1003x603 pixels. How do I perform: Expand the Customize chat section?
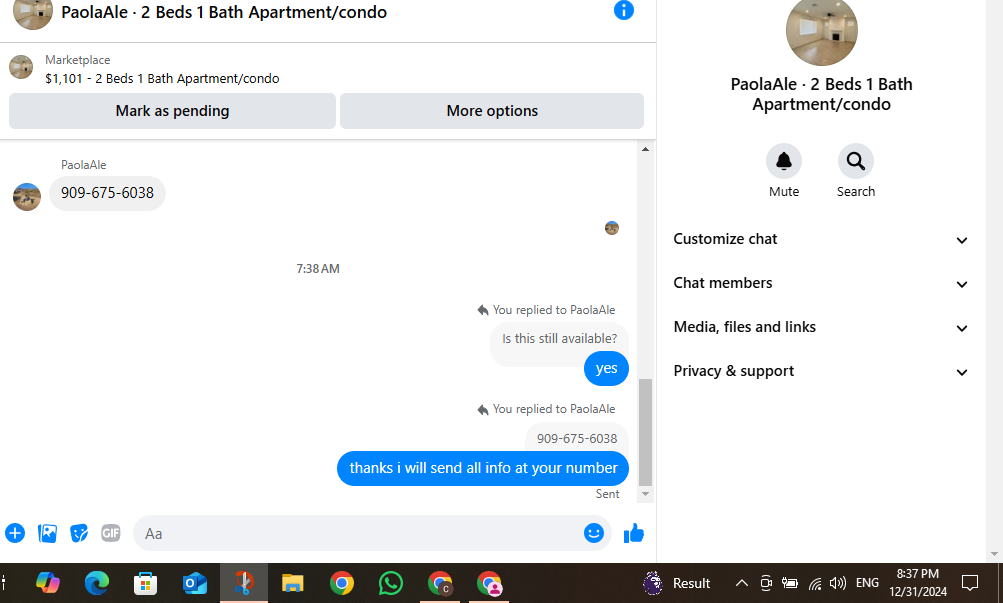click(x=821, y=239)
